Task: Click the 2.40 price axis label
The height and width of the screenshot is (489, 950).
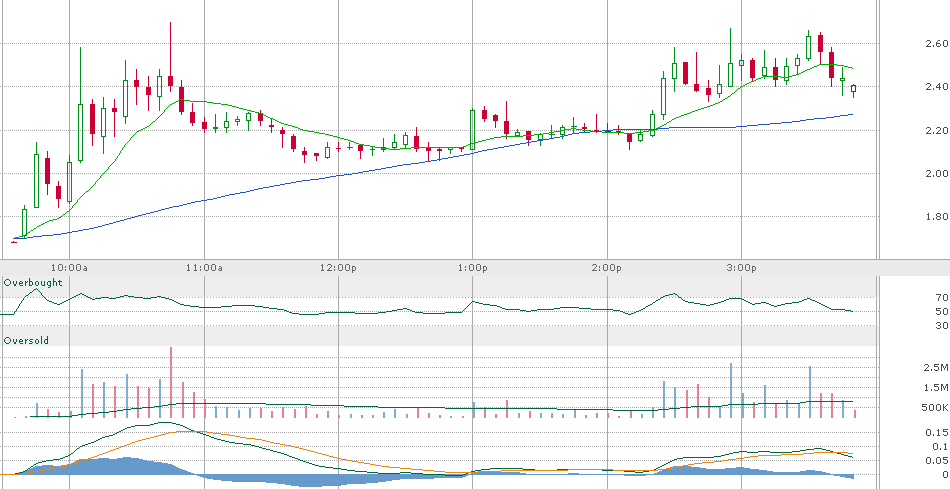Action: (x=937, y=87)
